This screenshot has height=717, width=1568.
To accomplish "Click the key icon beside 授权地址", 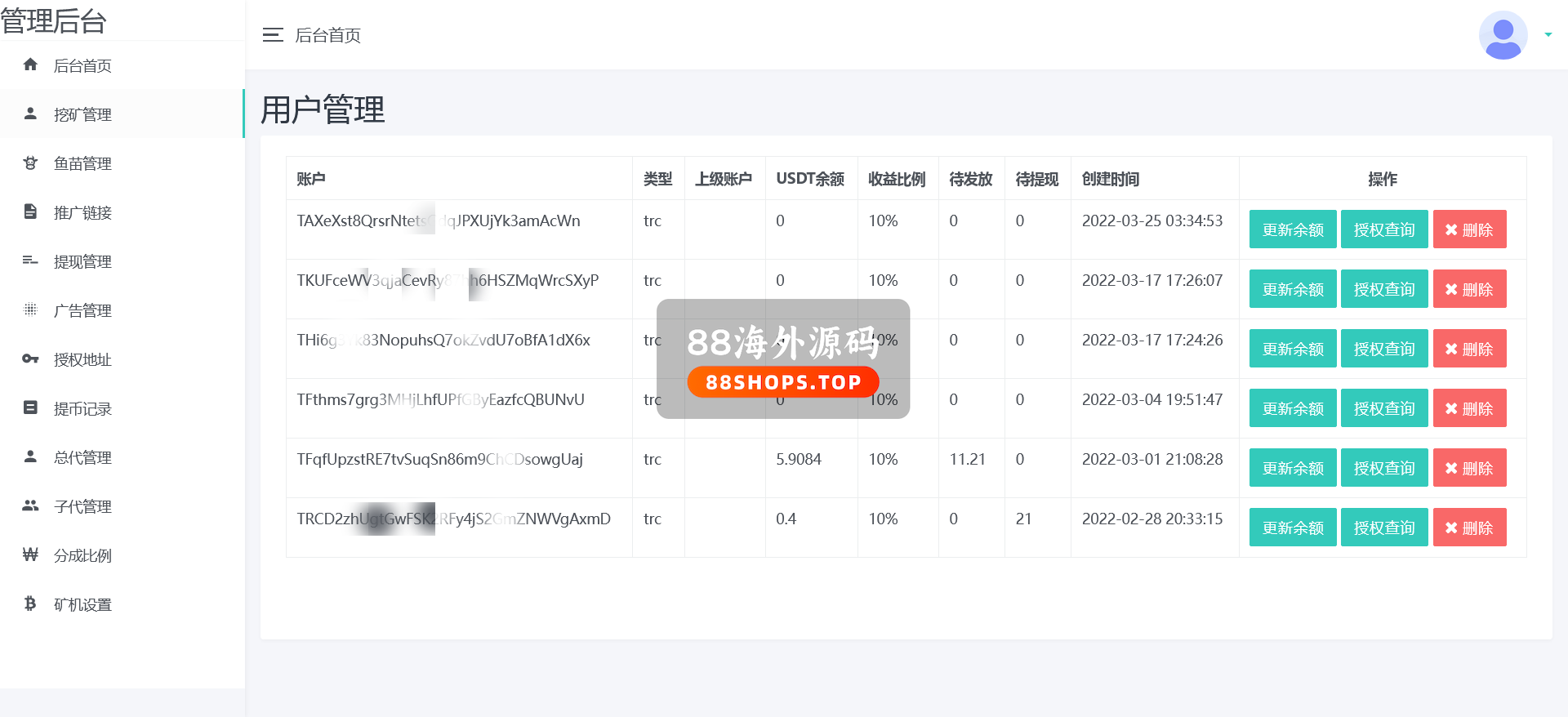I will click(30, 358).
